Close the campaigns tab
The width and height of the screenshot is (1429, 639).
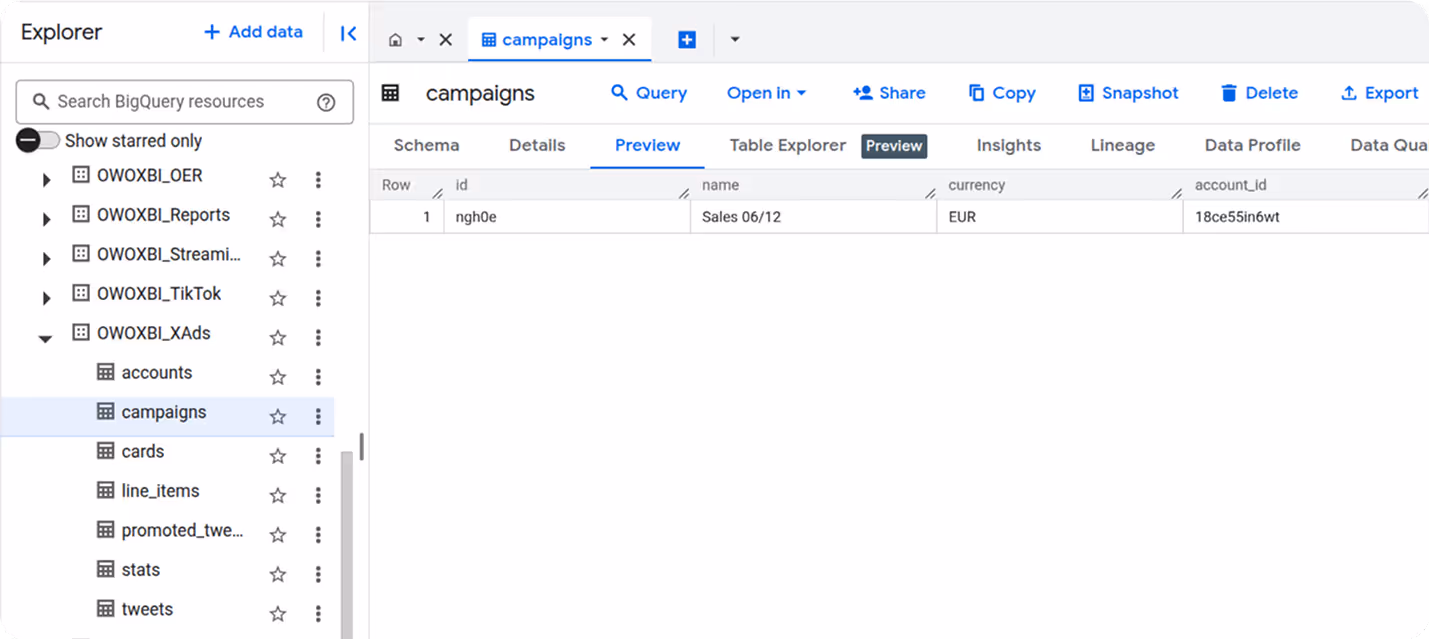point(629,40)
